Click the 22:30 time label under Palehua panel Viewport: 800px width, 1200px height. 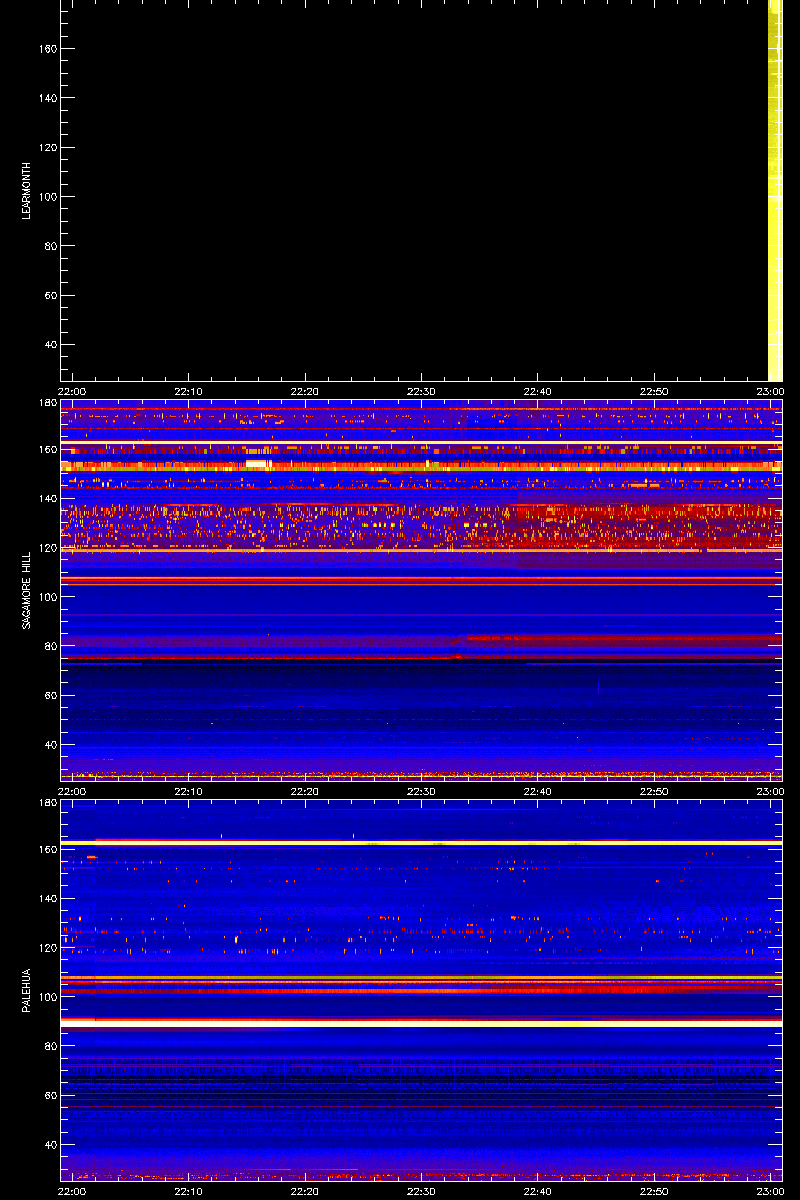(422, 1191)
